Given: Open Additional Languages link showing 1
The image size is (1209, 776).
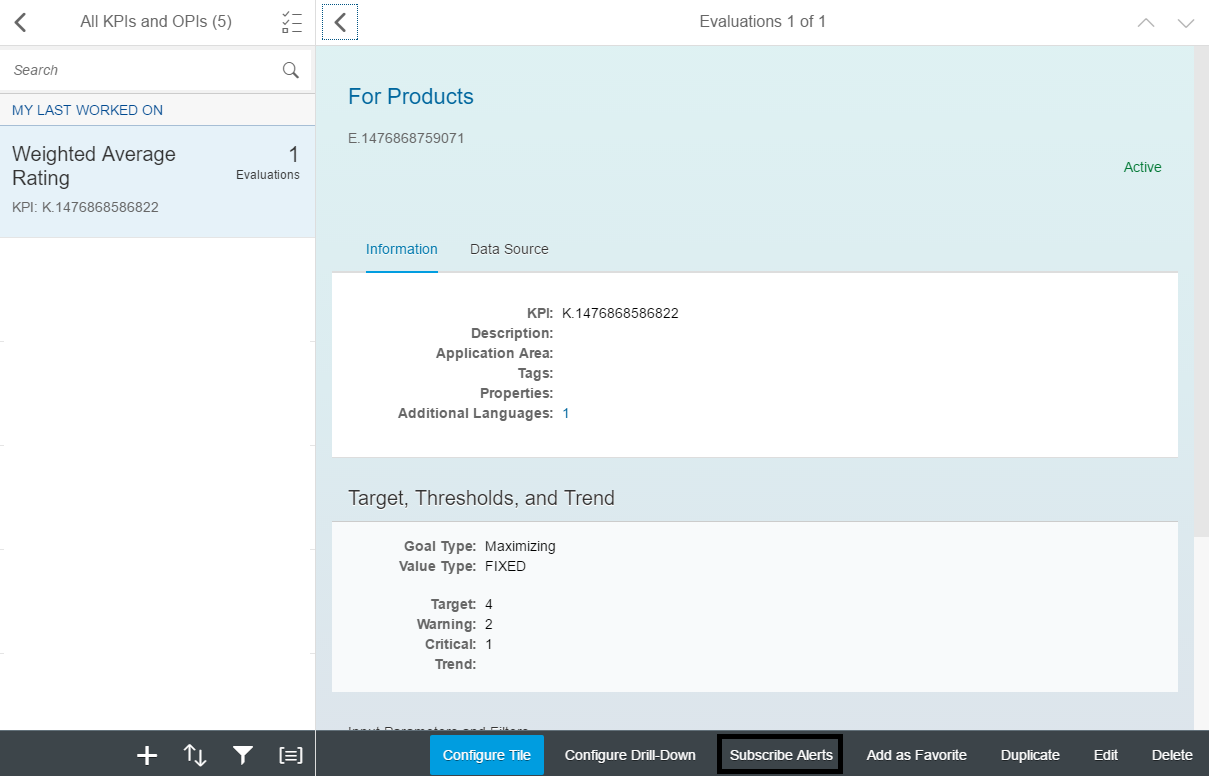Looking at the screenshot, I should tap(566, 413).
